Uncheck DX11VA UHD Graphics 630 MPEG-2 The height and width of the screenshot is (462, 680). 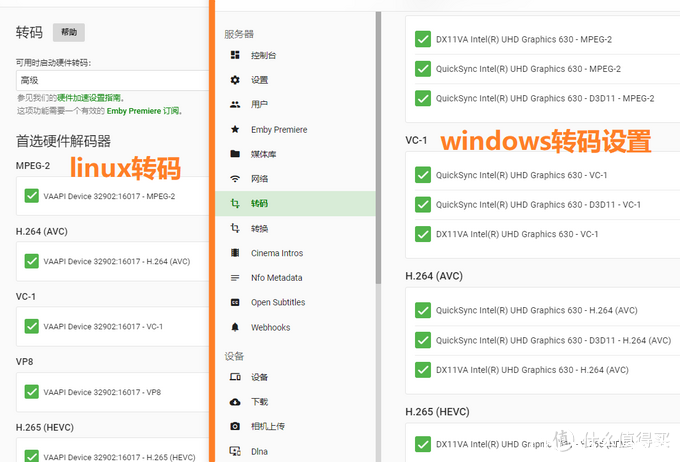tap(423, 39)
